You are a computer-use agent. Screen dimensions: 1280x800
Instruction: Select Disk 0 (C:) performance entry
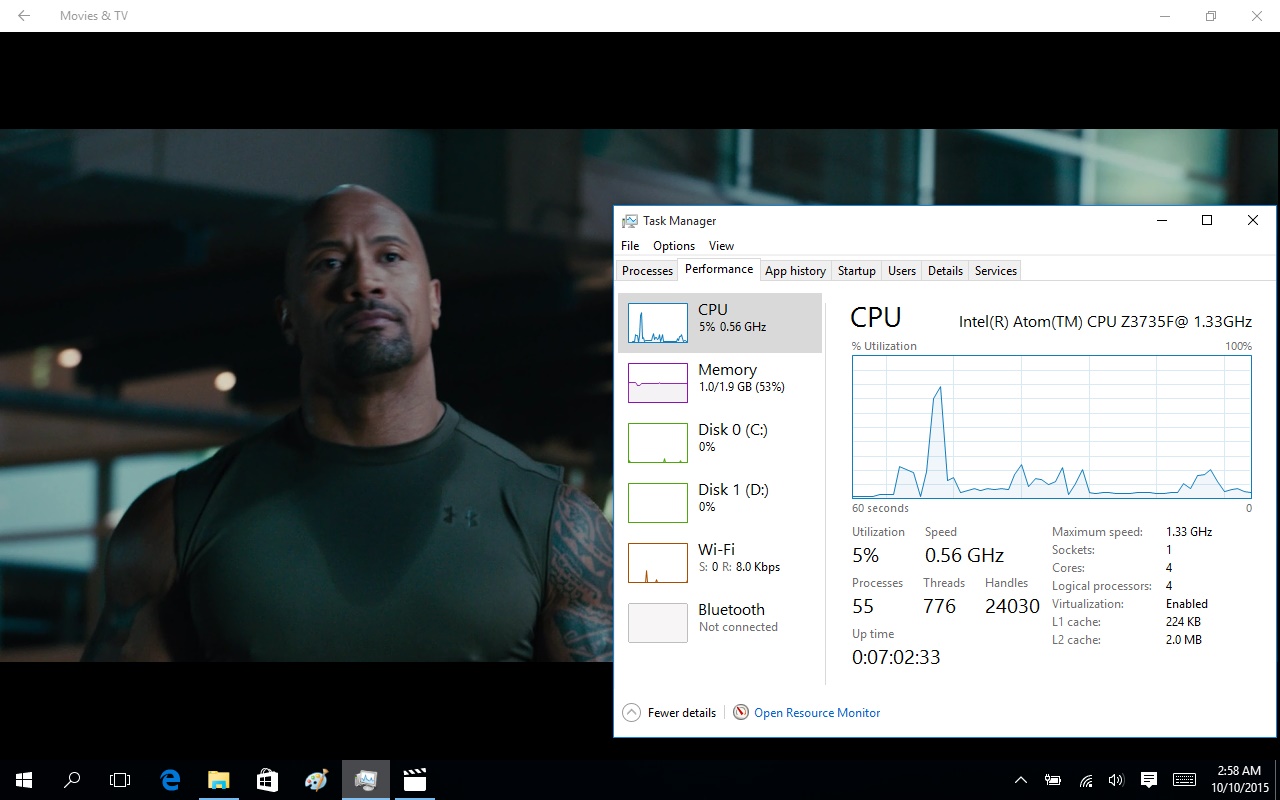click(x=720, y=443)
